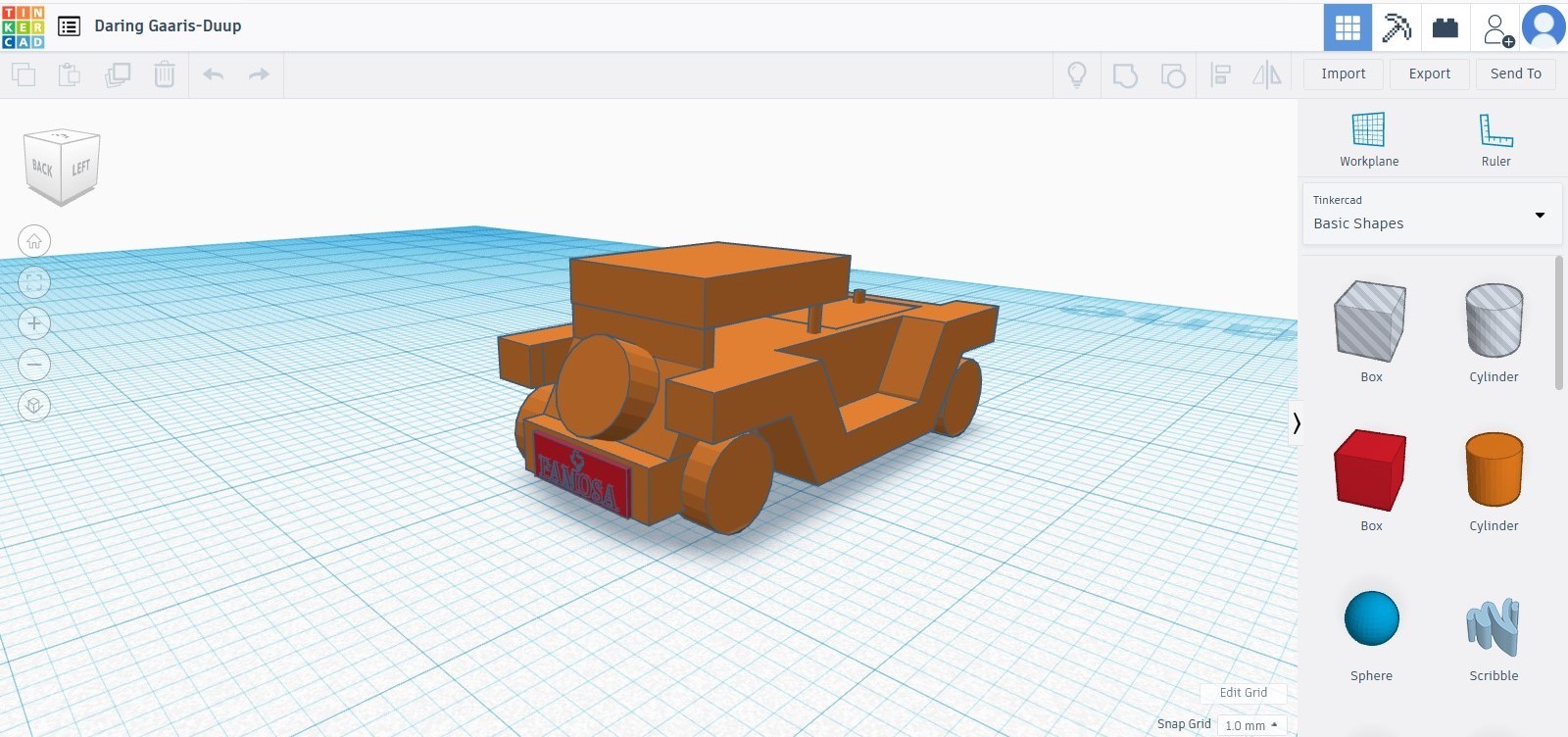
Task: Open the user profile avatar
Action: [1543, 26]
